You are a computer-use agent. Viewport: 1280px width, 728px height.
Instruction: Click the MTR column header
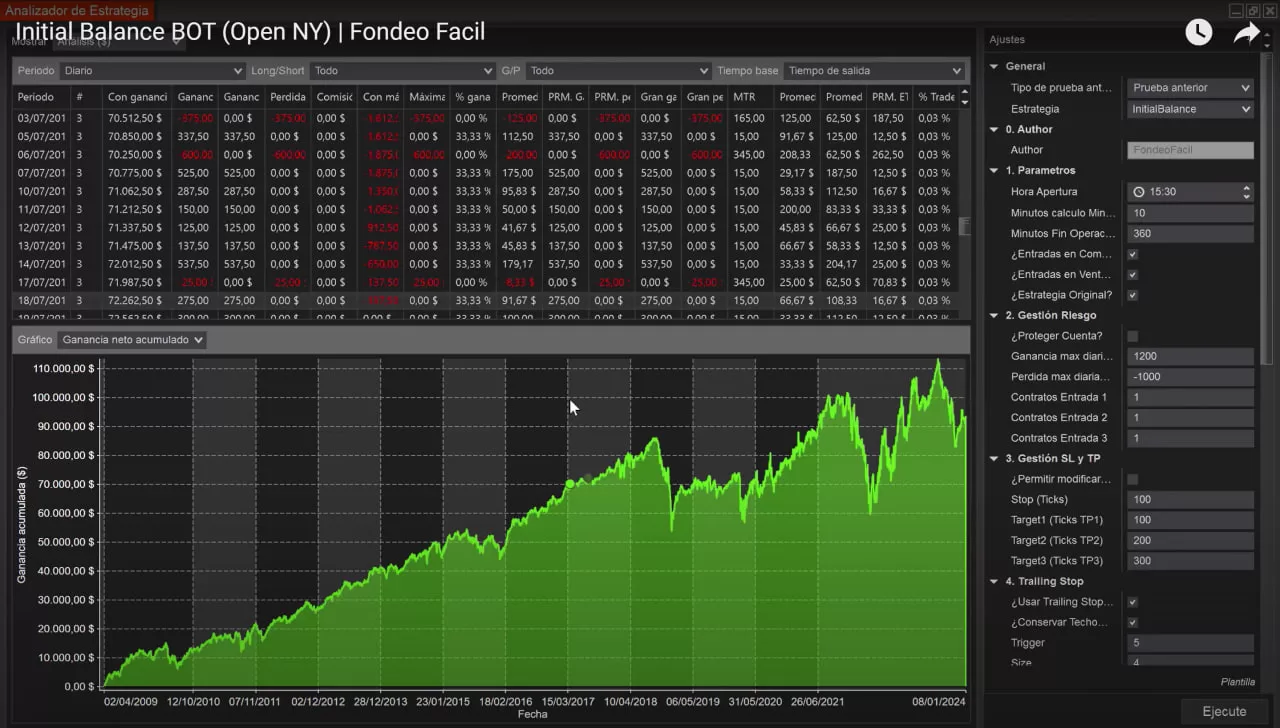(x=745, y=97)
